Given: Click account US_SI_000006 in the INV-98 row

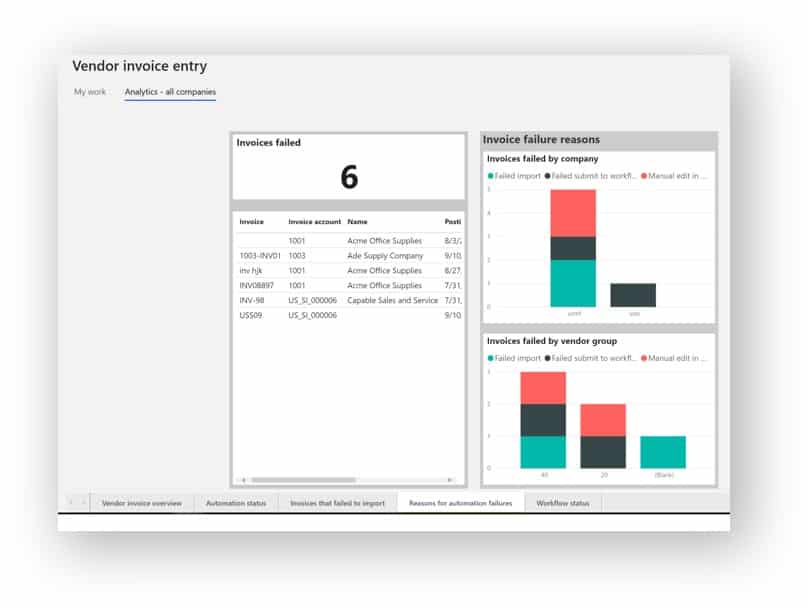Looking at the screenshot, I should tap(312, 300).
